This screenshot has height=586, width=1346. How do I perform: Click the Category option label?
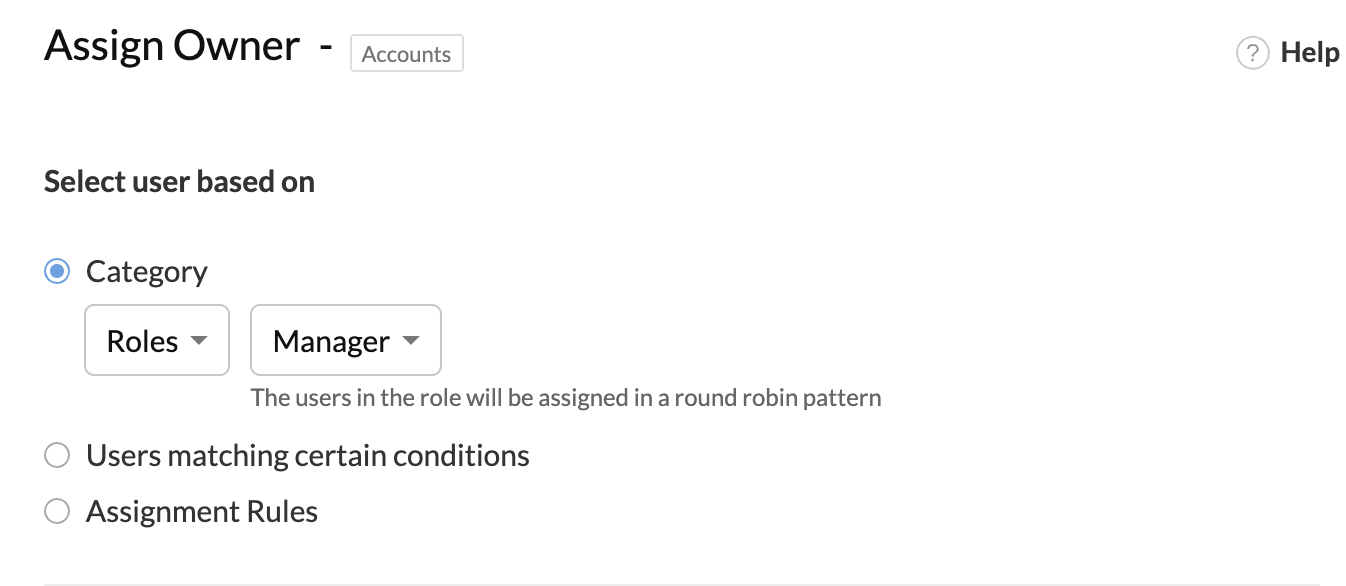coord(147,272)
